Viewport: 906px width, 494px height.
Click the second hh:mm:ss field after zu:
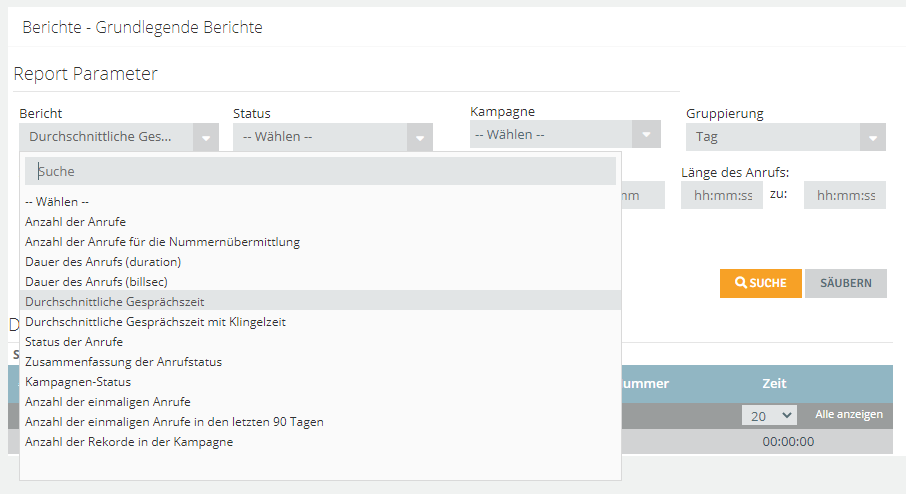coord(845,195)
